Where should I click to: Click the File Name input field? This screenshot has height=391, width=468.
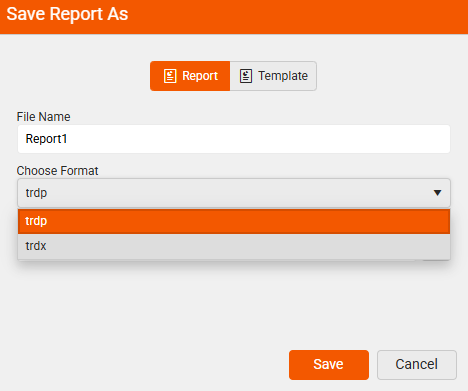coord(234,139)
